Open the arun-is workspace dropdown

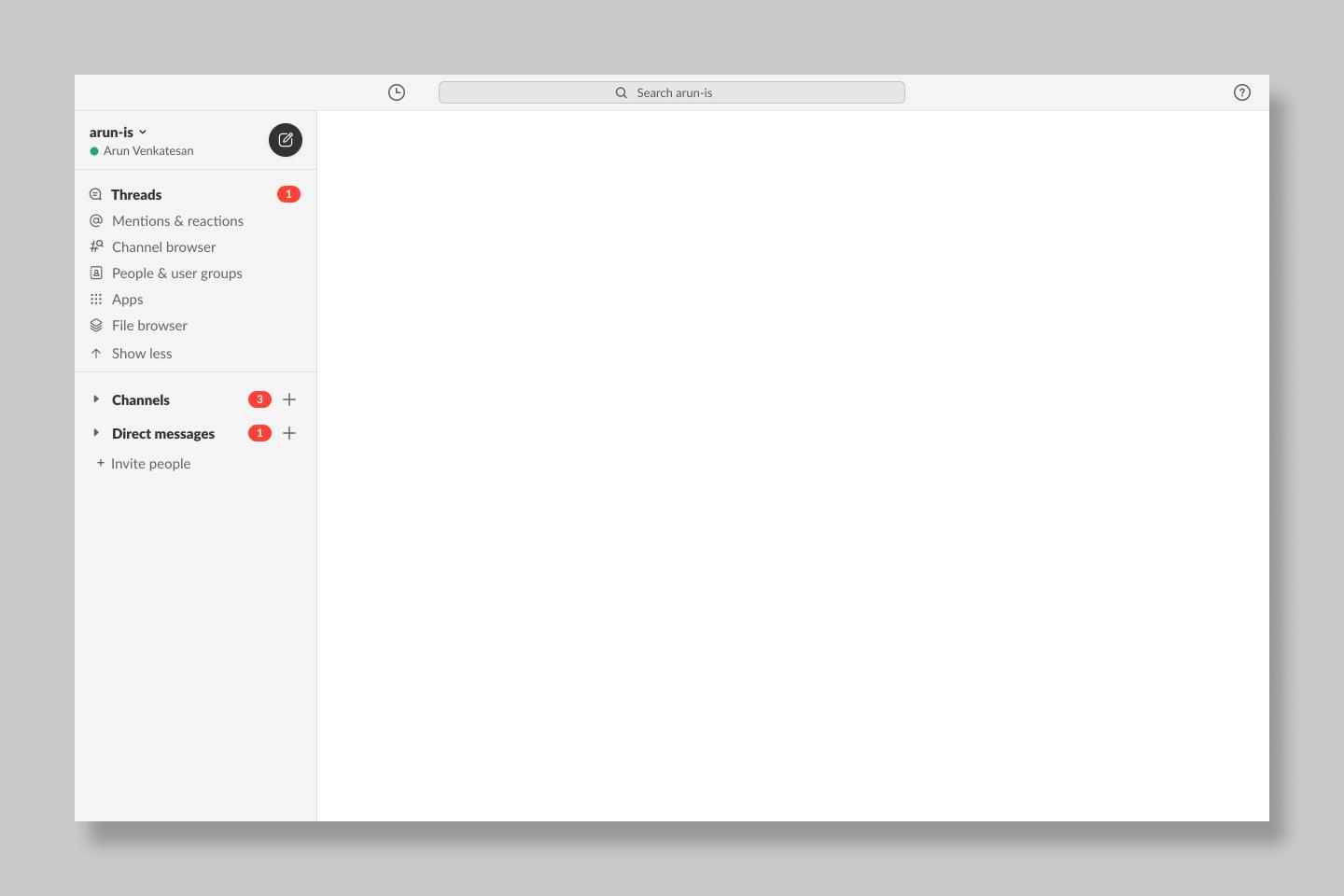[119, 133]
